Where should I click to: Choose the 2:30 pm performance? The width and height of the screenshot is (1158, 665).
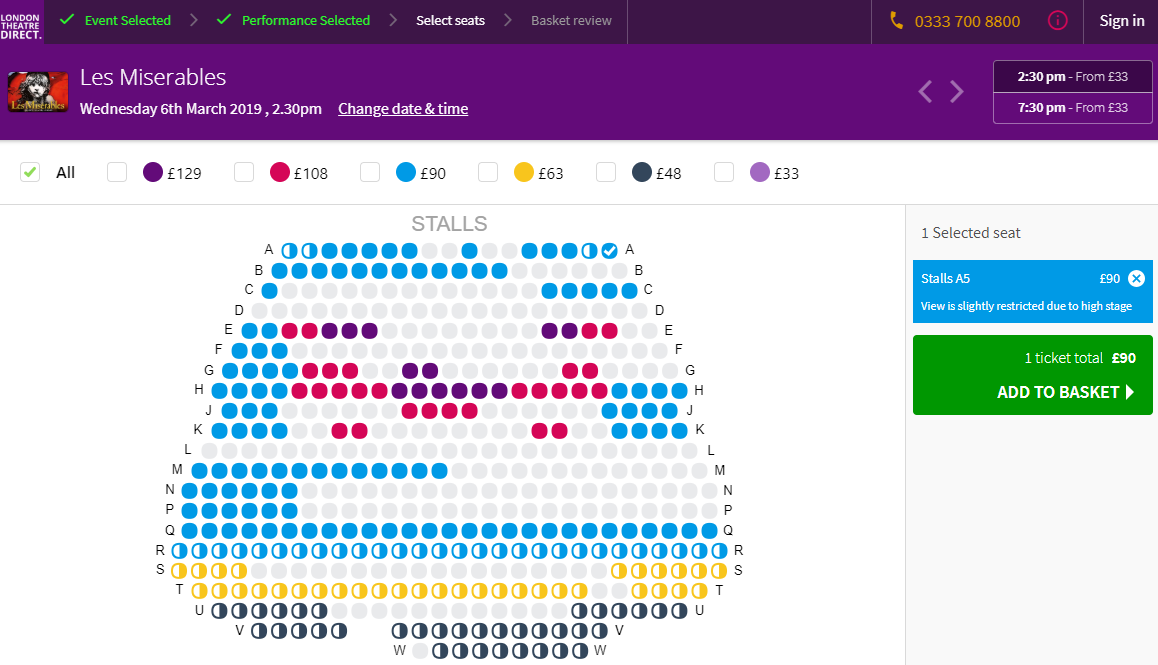pyautogui.click(x=1072, y=77)
